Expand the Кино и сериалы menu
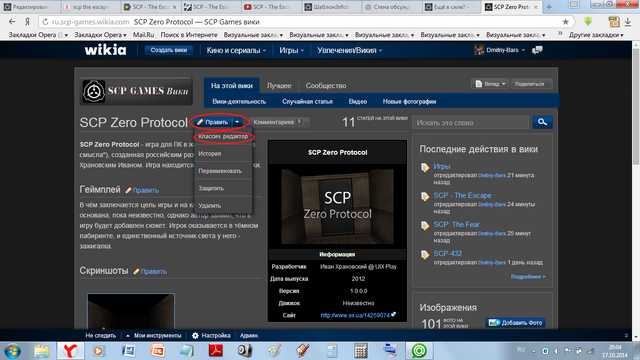This screenshot has height=360, width=640. coord(236,50)
